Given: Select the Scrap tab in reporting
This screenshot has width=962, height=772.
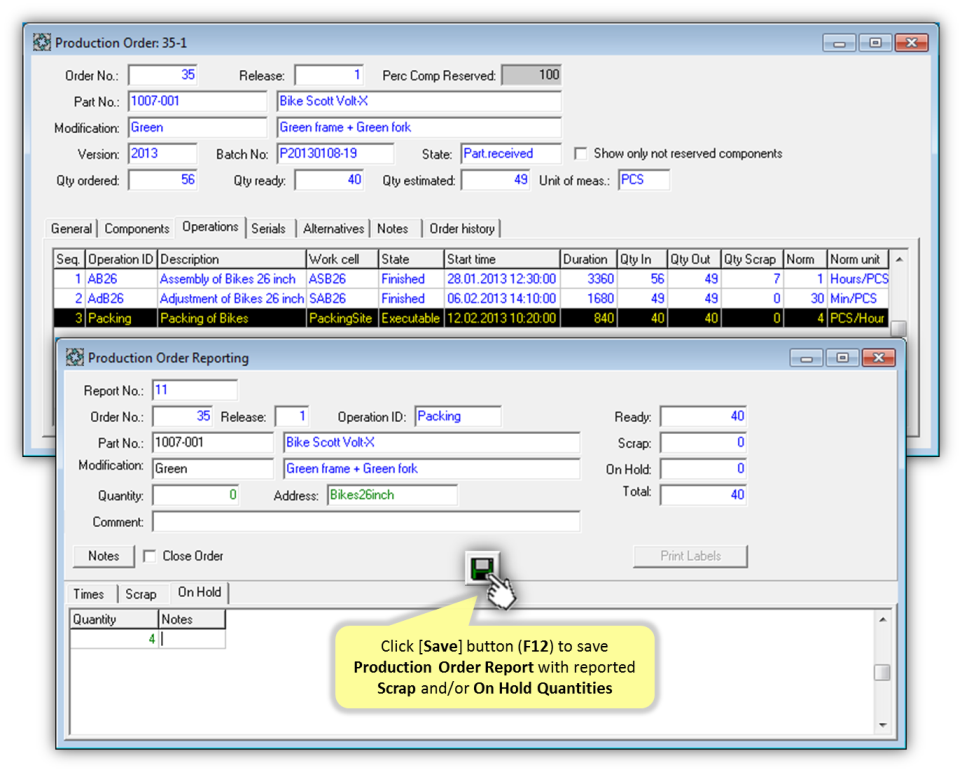Looking at the screenshot, I should 140,594.
